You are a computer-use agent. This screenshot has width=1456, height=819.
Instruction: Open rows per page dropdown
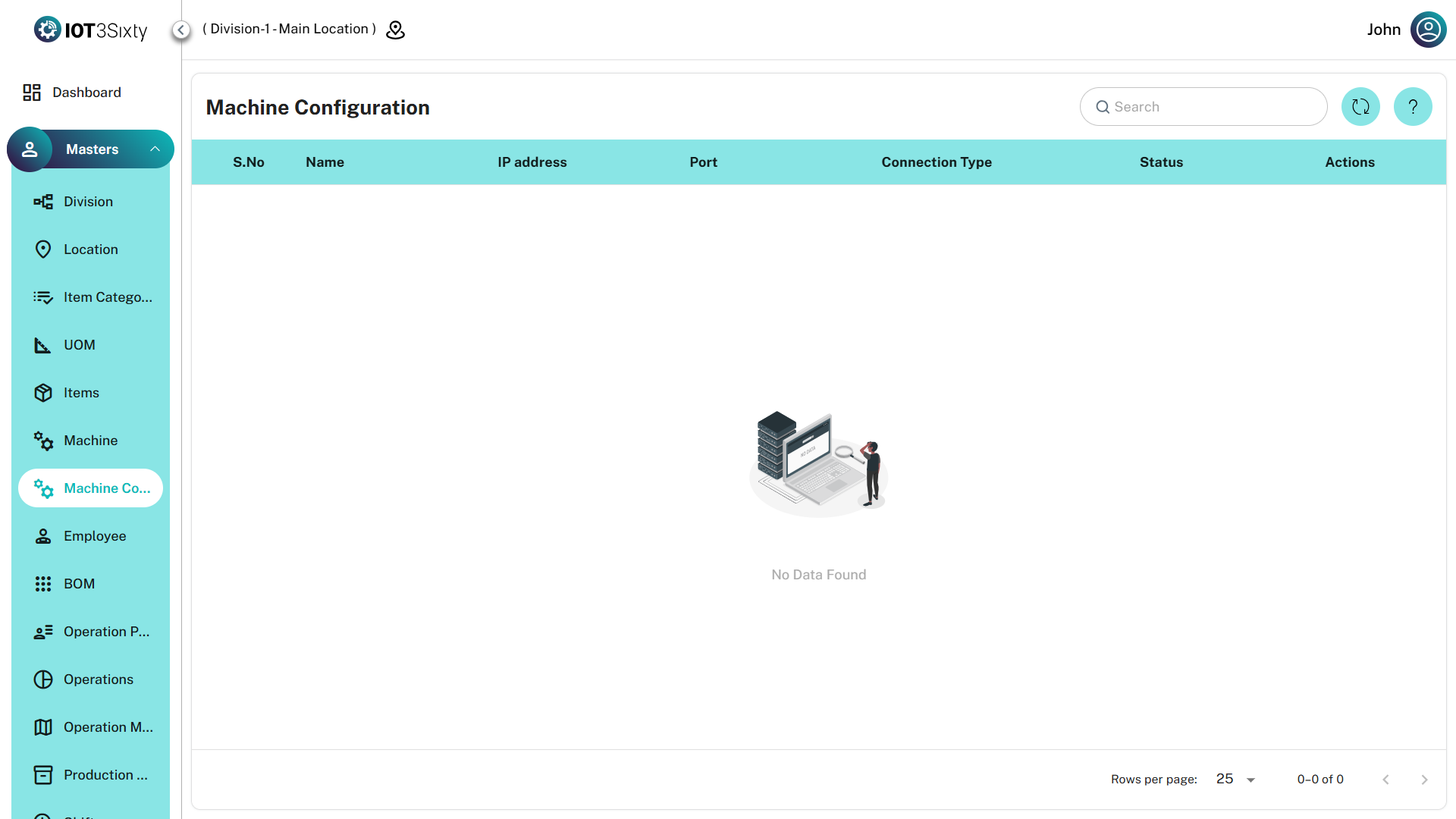point(1236,779)
